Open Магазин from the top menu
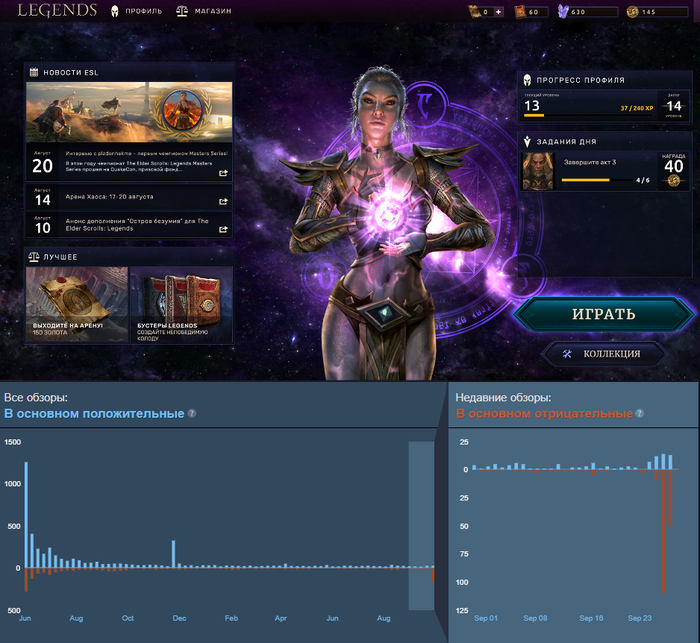 point(203,12)
